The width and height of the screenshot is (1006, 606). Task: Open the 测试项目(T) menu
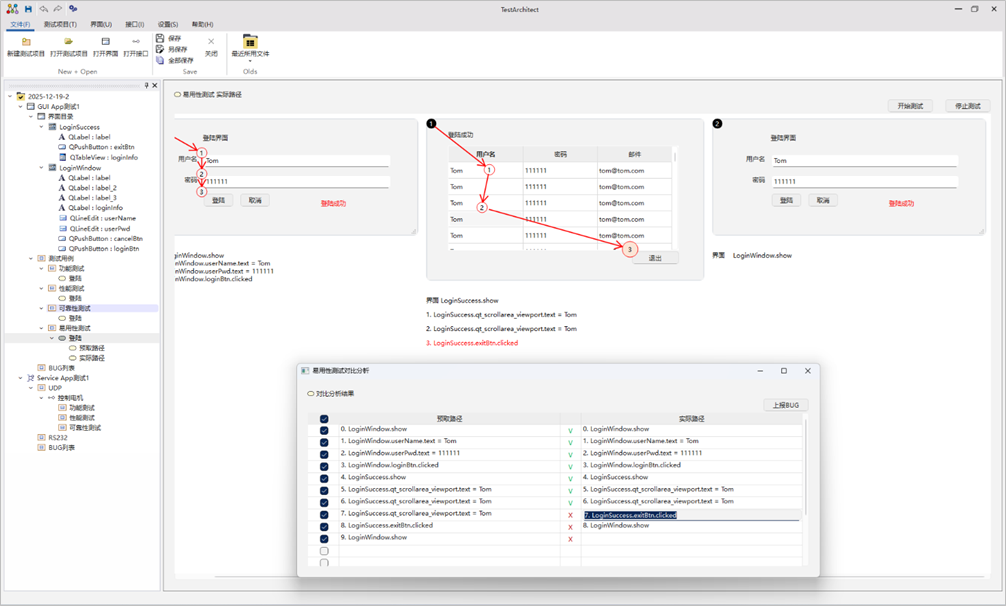[x=60, y=24]
